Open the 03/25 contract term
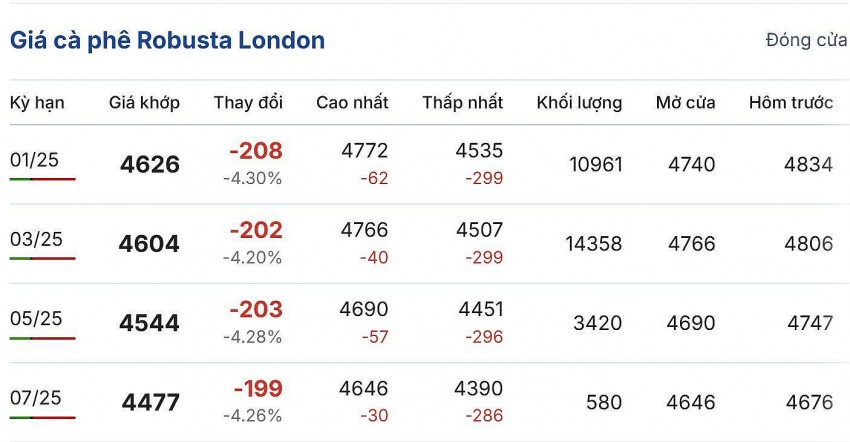 (x=36, y=239)
